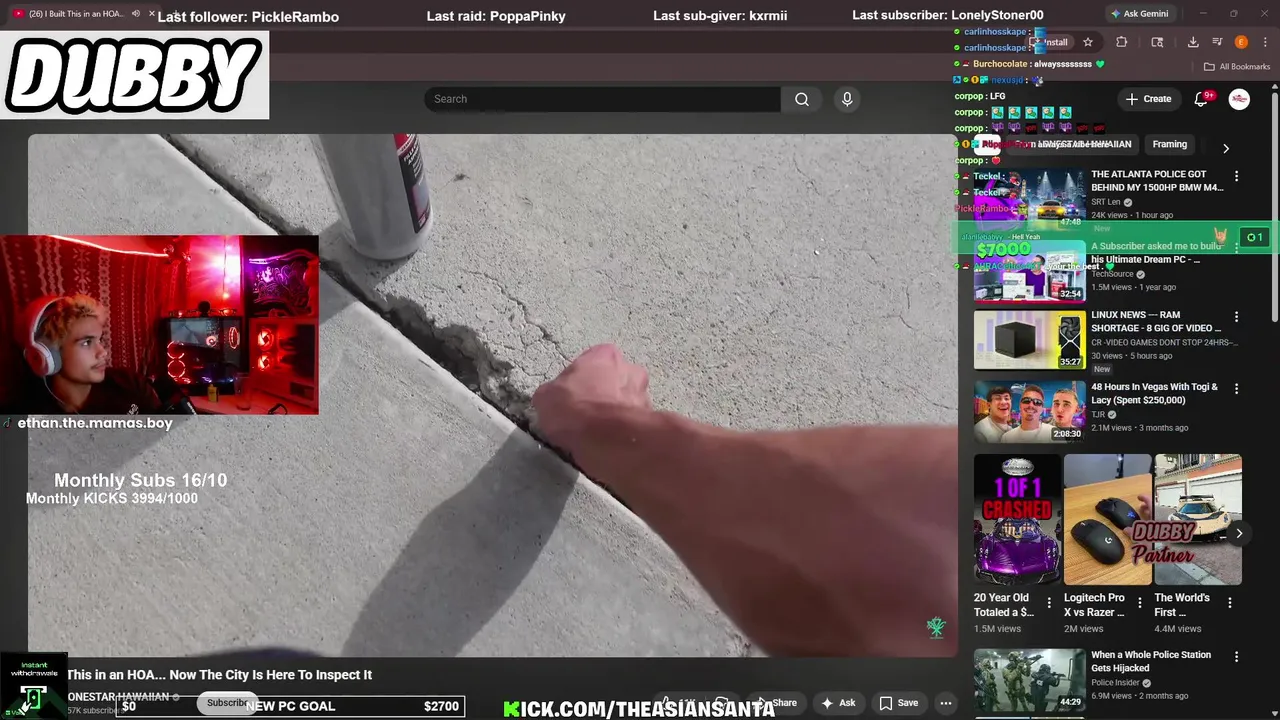The image size is (1280, 720).
Task: Play the Logitech Pro X vs Razer short
Action: [x=1108, y=519]
